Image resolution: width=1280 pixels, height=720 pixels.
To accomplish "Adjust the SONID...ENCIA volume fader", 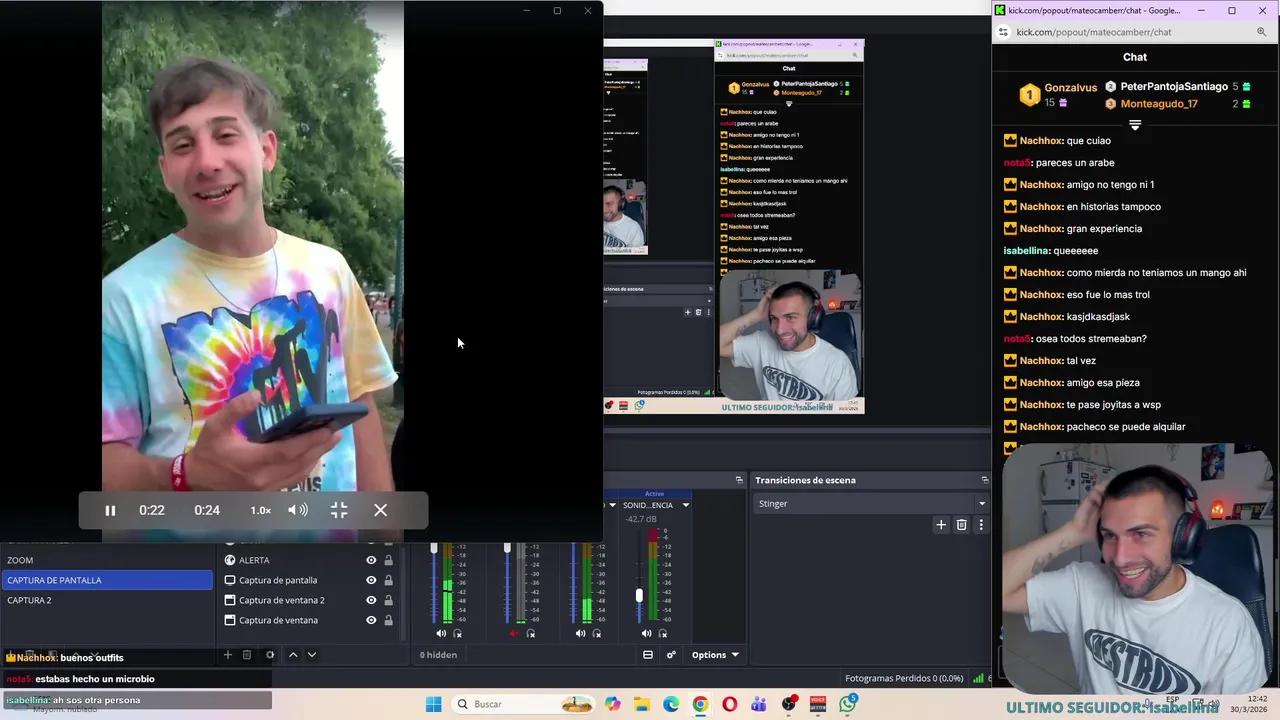I will (639, 595).
